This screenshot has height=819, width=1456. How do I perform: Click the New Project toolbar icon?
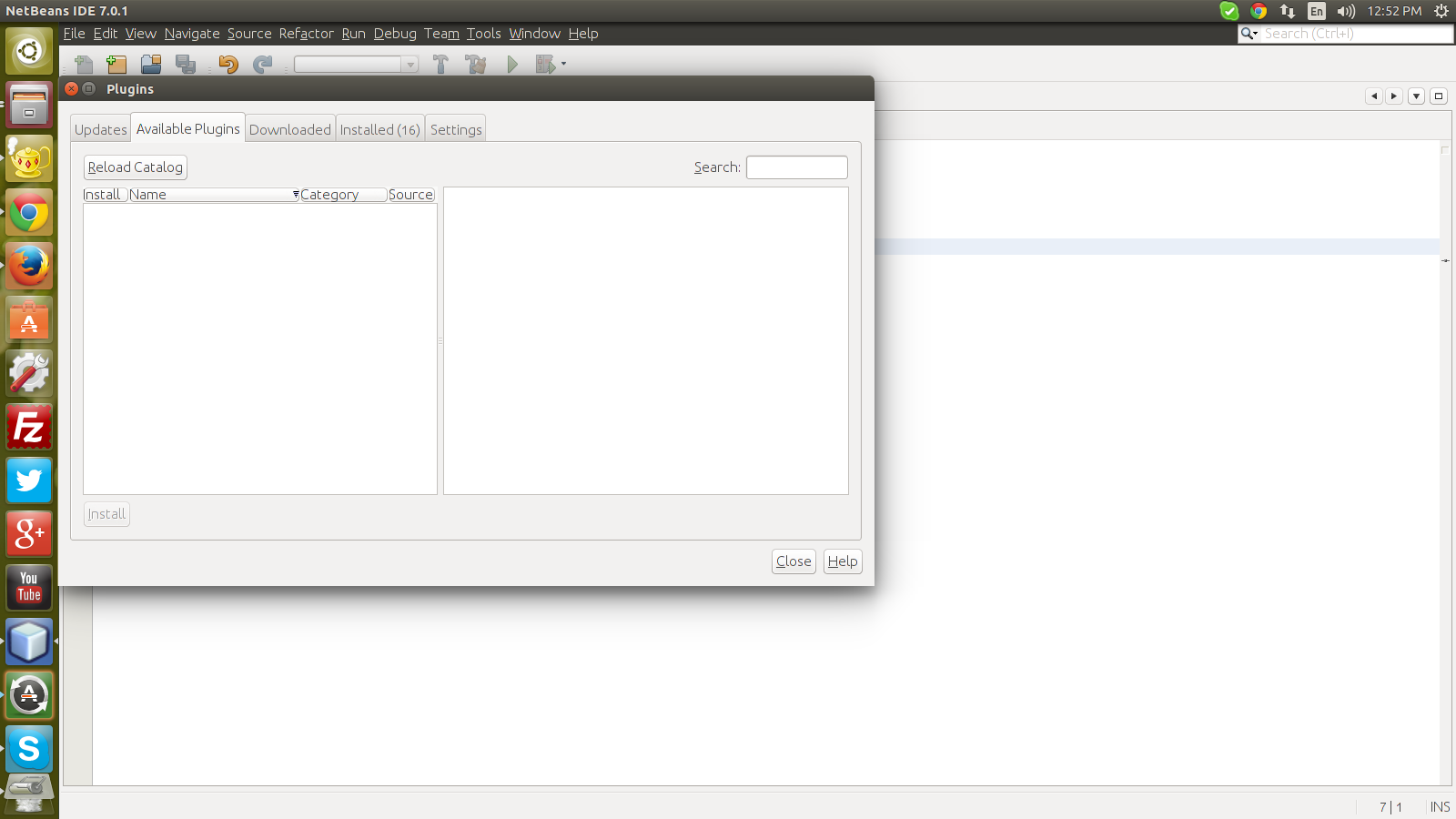[x=116, y=64]
